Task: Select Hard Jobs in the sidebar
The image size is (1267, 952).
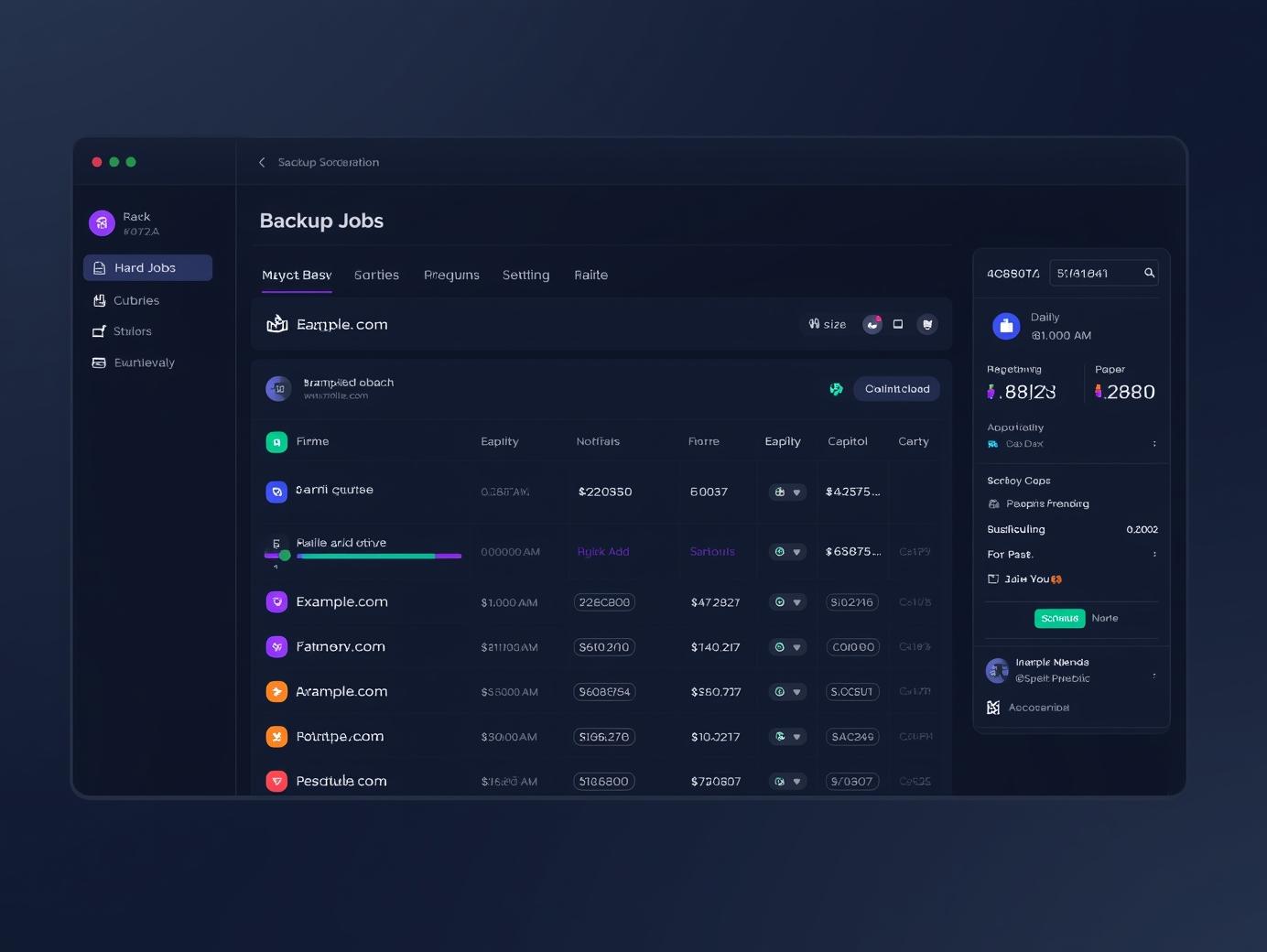Action: (x=144, y=267)
